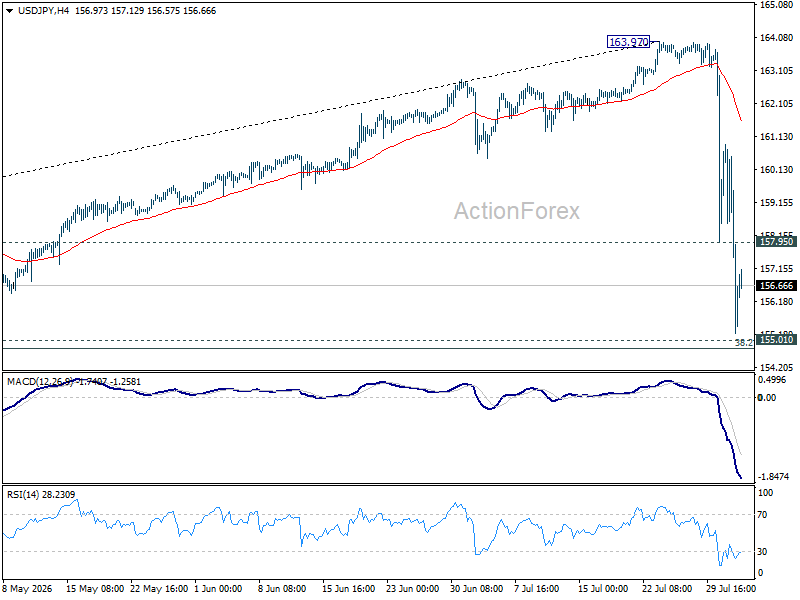Click the 8 Jun 08:00 time label
This screenshot has height=600, width=800.
(x=282, y=589)
